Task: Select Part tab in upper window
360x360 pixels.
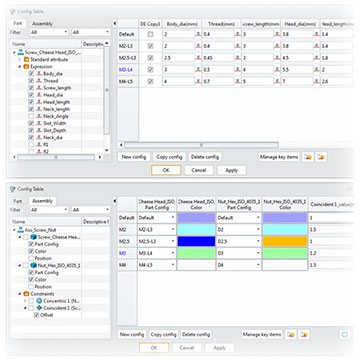Action: pos(18,24)
